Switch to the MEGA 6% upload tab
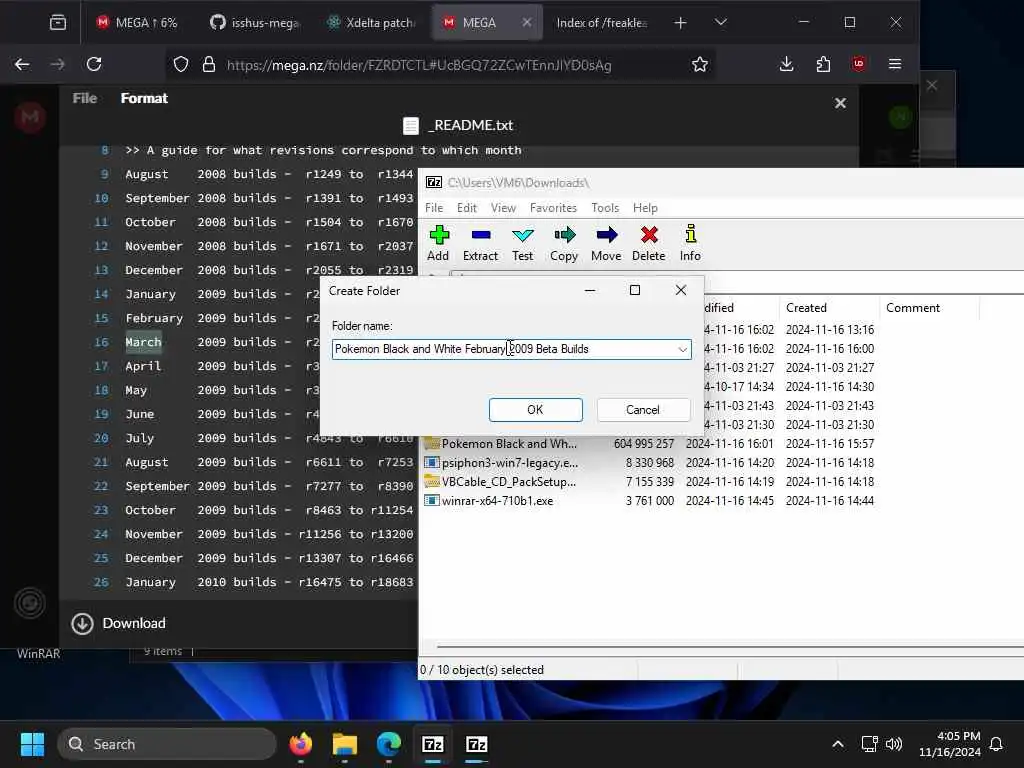The width and height of the screenshot is (1024, 768). tap(137, 23)
